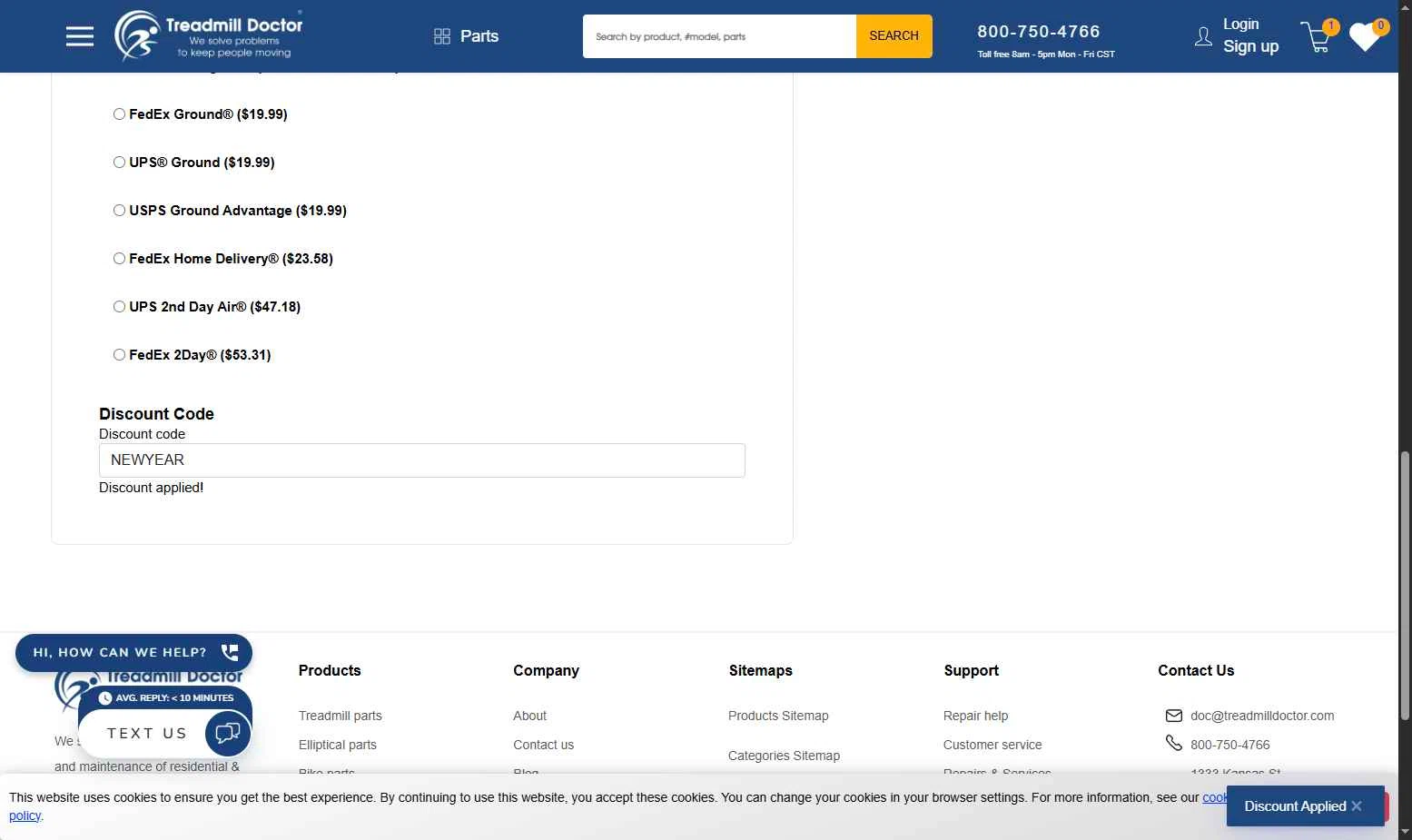
Task: Click the phone icon in help widget
Action: tap(230, 652)
